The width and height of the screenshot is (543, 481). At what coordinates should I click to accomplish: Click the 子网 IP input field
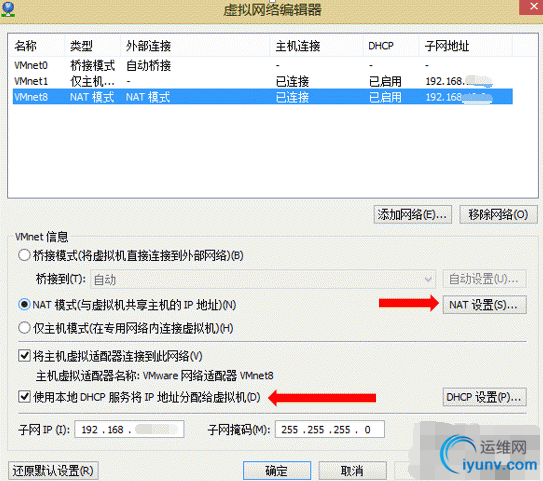tap(129, 429)
